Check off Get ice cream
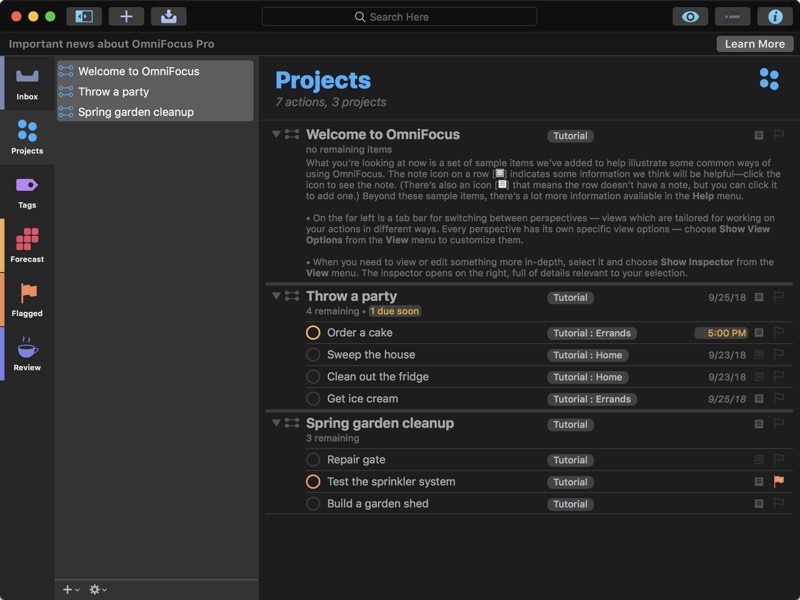This screenshot has width=800, height=600. (313, 398)
